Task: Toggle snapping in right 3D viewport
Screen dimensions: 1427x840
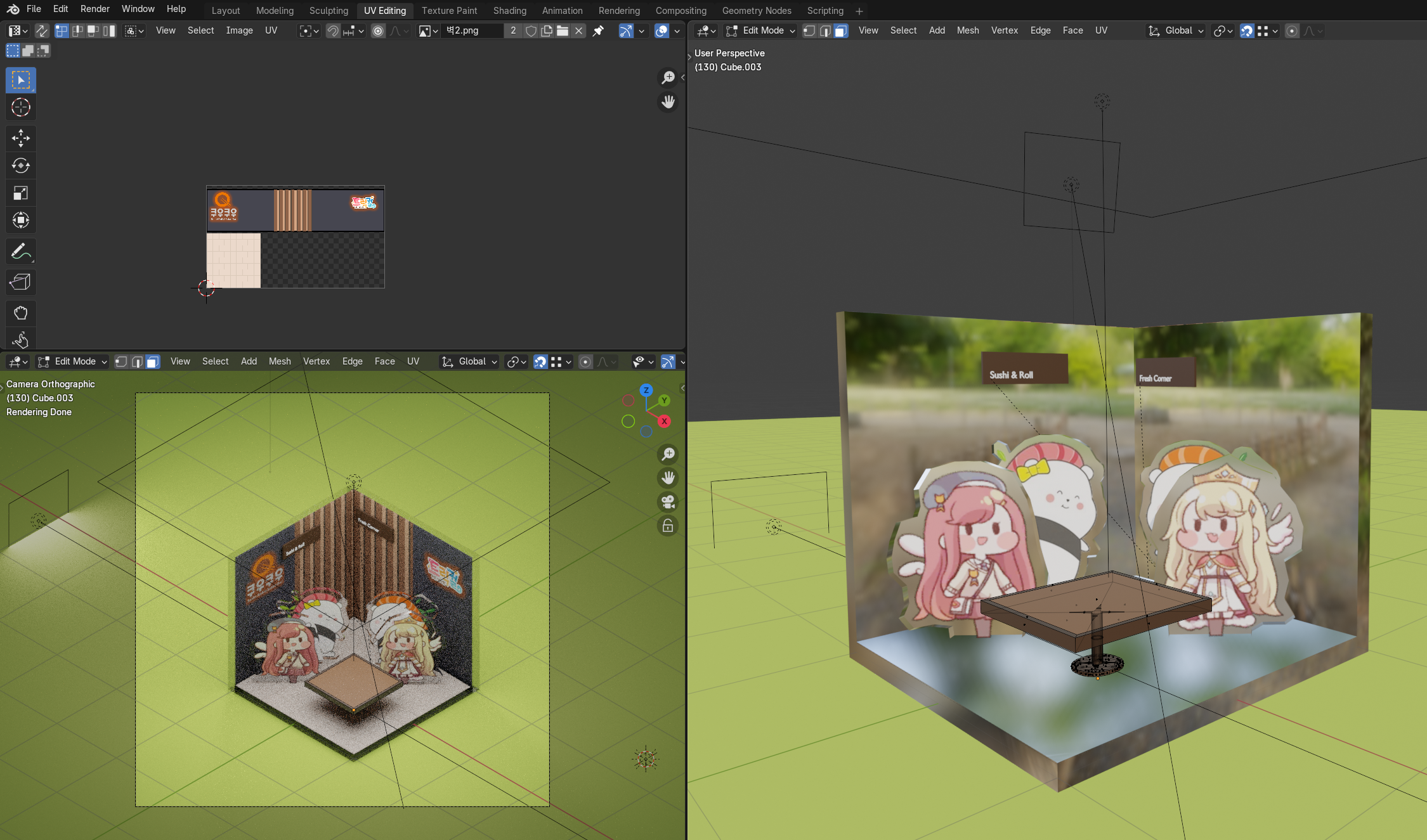Action: pyautogui.click(x=1247, y=30)
